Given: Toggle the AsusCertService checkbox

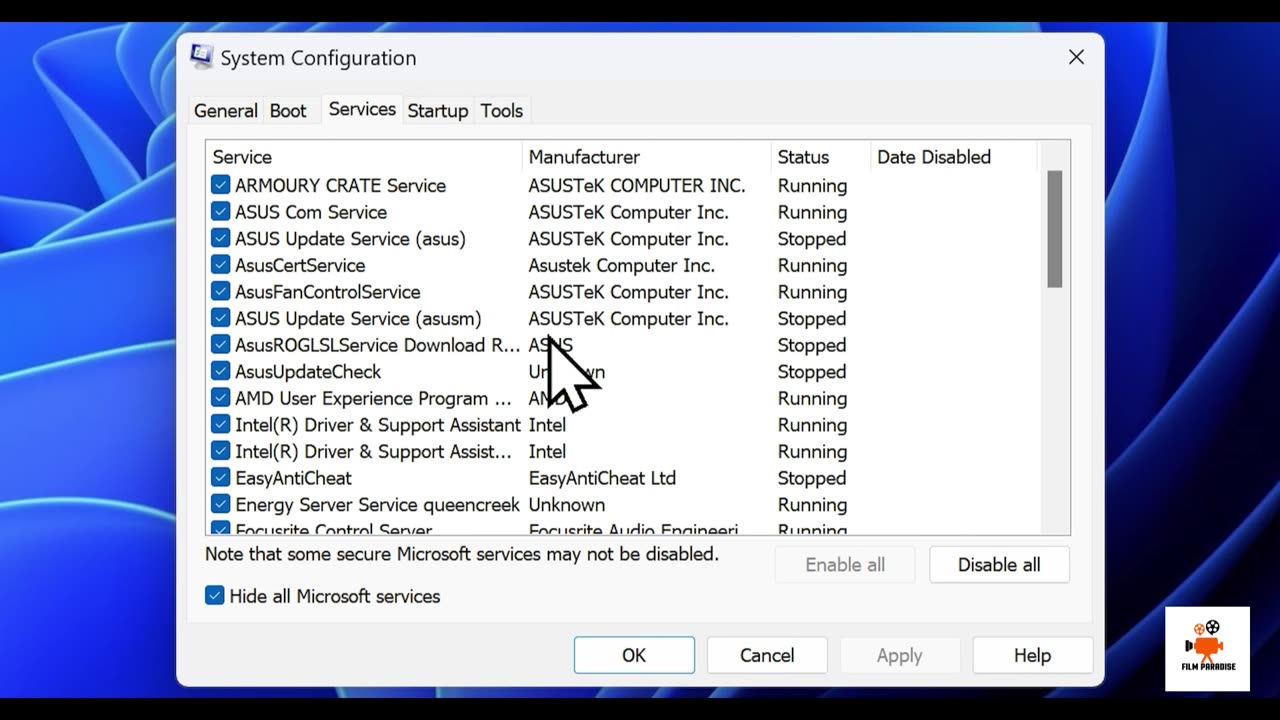Looking at the screenshot, I should coord(221,265).
